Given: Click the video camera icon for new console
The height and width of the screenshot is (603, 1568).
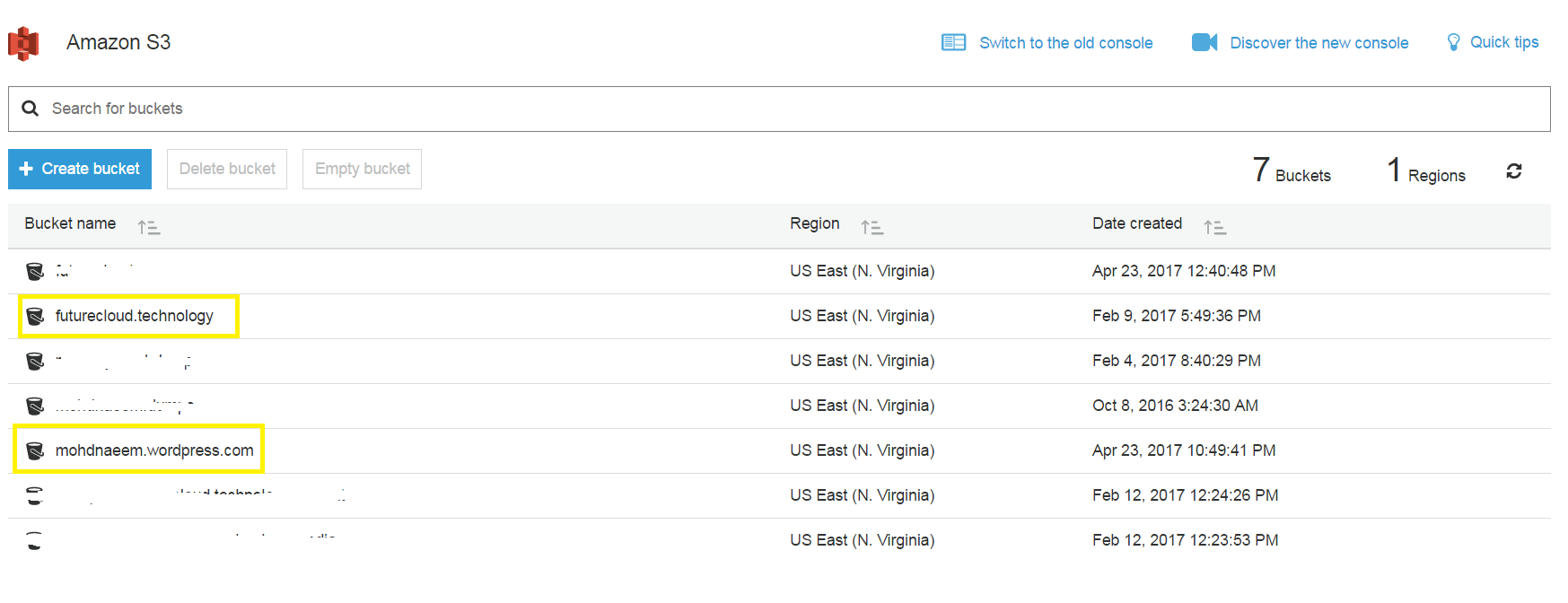Looking at the screenshot, I should pos(1204,42).
